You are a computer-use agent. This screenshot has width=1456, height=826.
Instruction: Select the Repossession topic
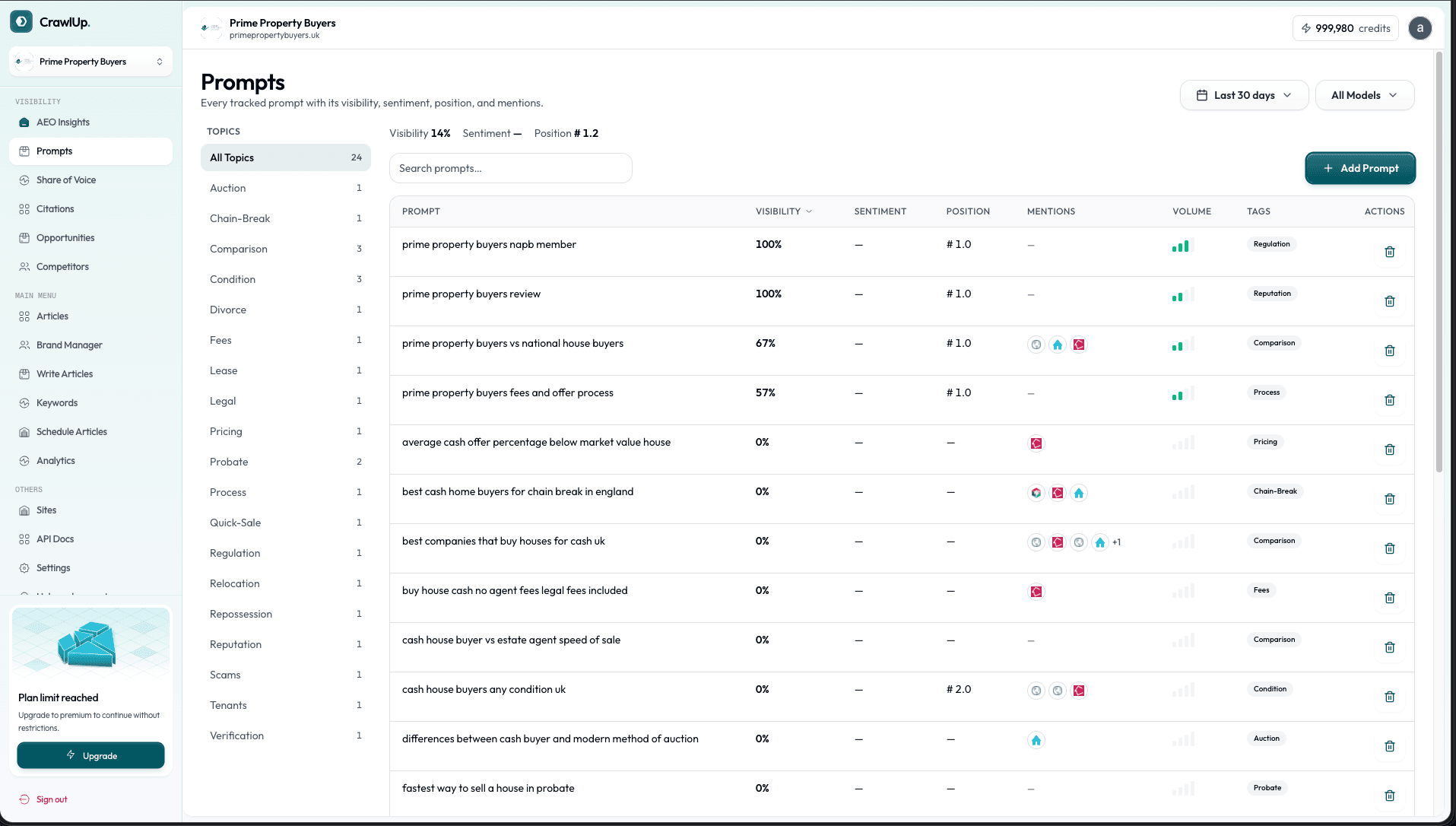coord(286,614)
